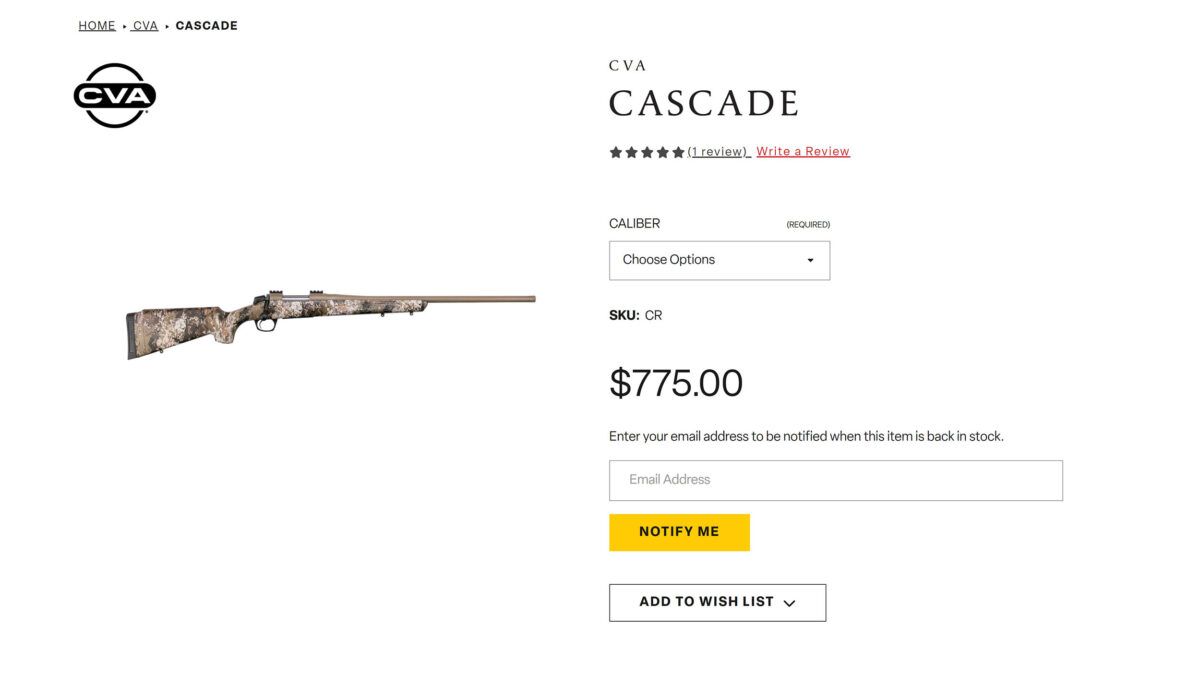This screenshot has width=1200, height=675.
Task: Click the NOTIFY ME button
Action: (x=679, y=531)
